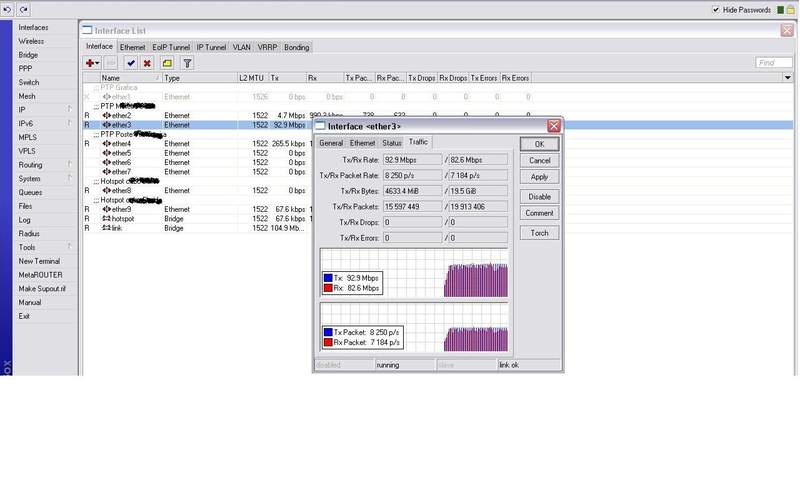Image resolution: width=800 pixels, height=500 pixels.
Task: Click the blue Tx Packet legend swatch
Action: click(328, 332)
